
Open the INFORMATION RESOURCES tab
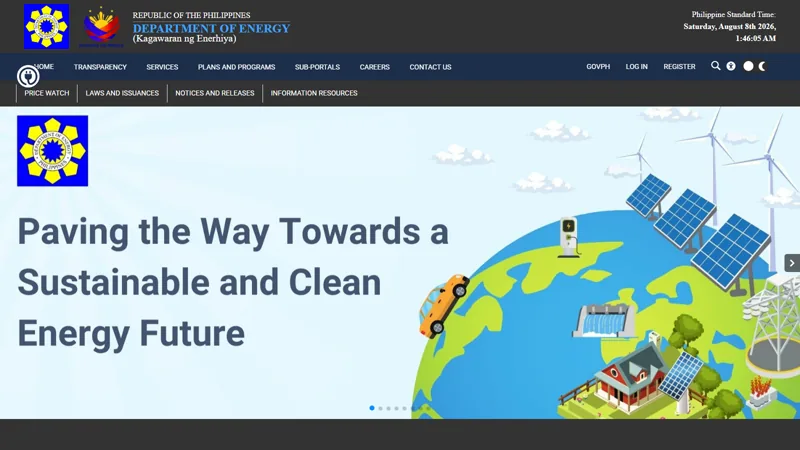pos(314,93)
